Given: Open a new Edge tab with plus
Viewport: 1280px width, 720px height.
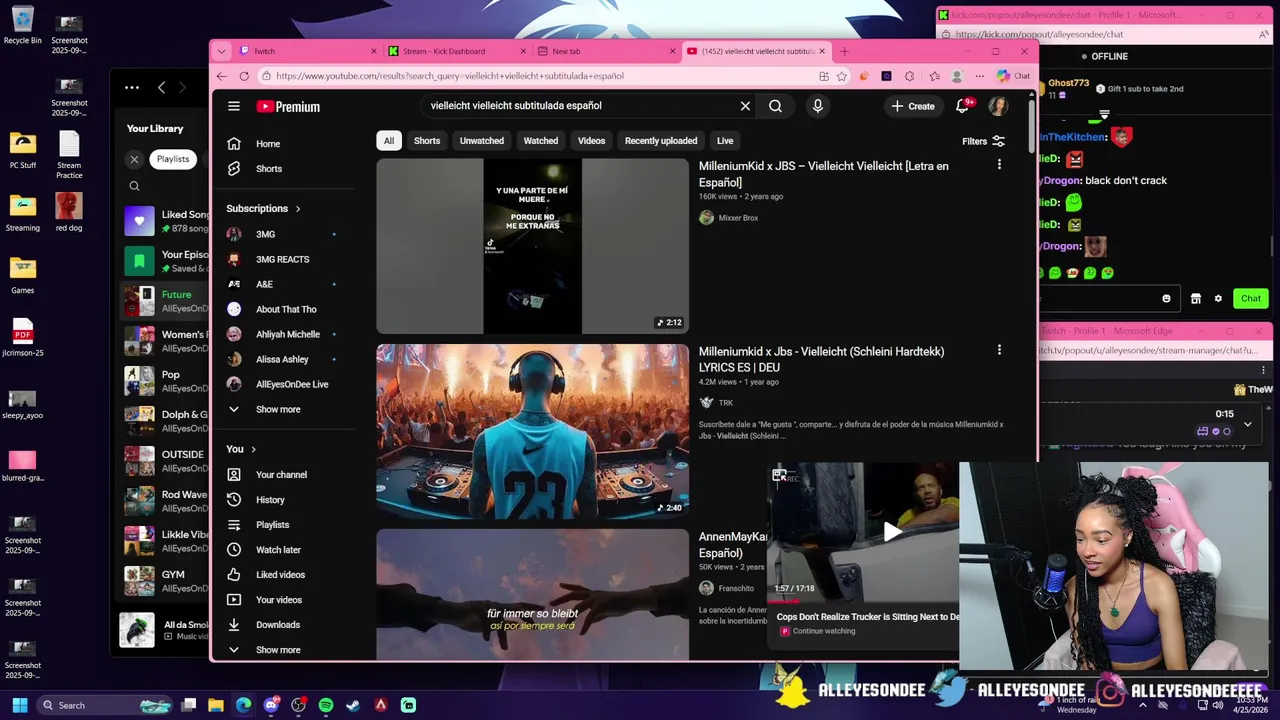Looking at the screenshot, I should point(844,51).
